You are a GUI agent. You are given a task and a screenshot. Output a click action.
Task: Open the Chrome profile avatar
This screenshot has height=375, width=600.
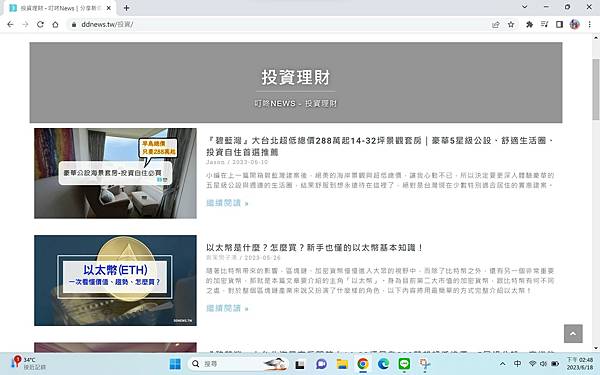coord(574,24)
